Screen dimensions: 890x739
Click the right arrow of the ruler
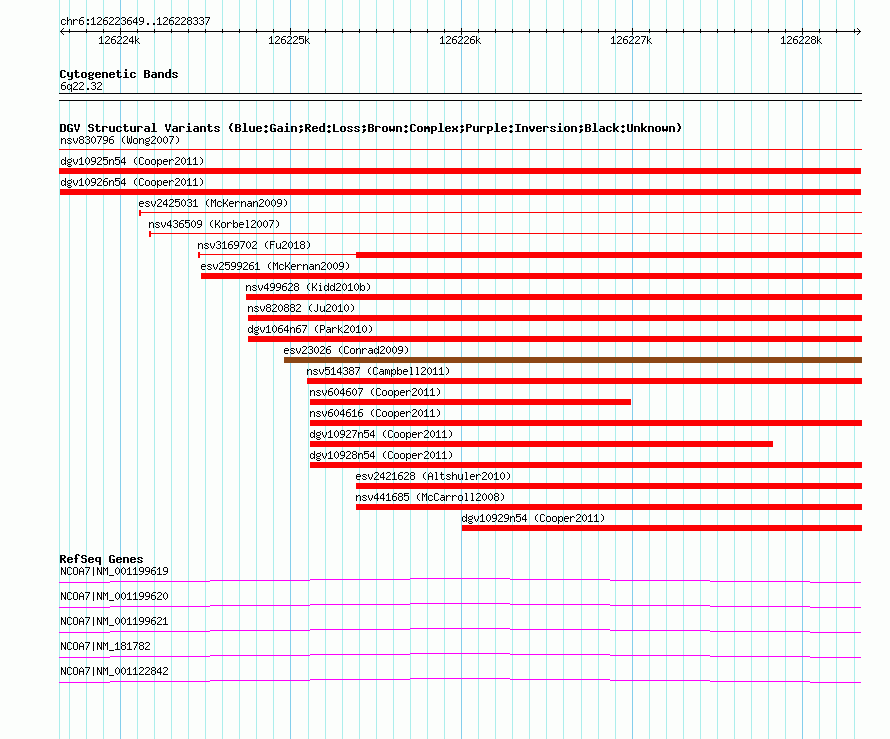coord(858,32)
